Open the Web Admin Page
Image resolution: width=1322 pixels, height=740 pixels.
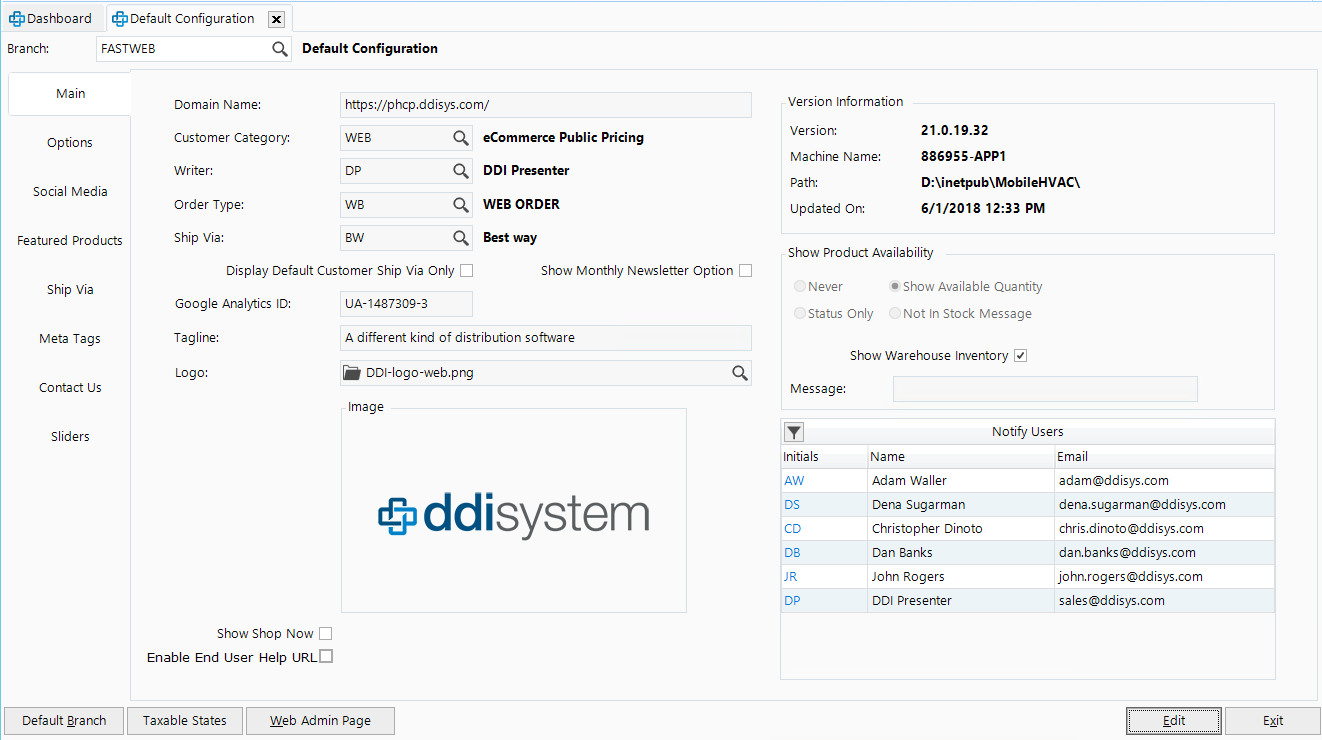coord(320,720)
